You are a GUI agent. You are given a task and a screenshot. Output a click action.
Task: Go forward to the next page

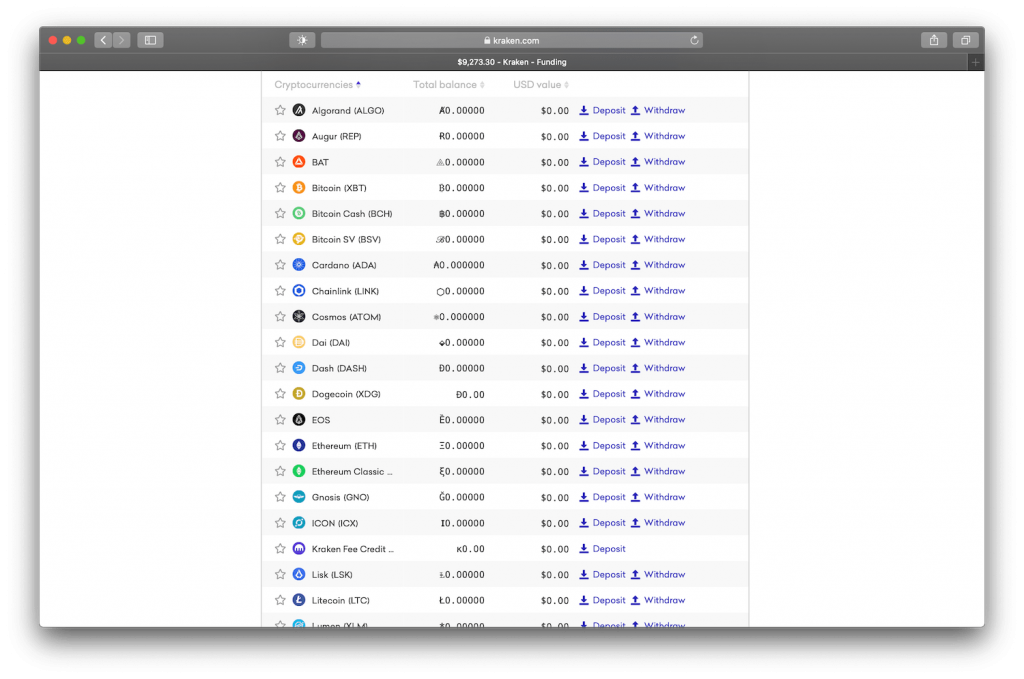point(121,40)
